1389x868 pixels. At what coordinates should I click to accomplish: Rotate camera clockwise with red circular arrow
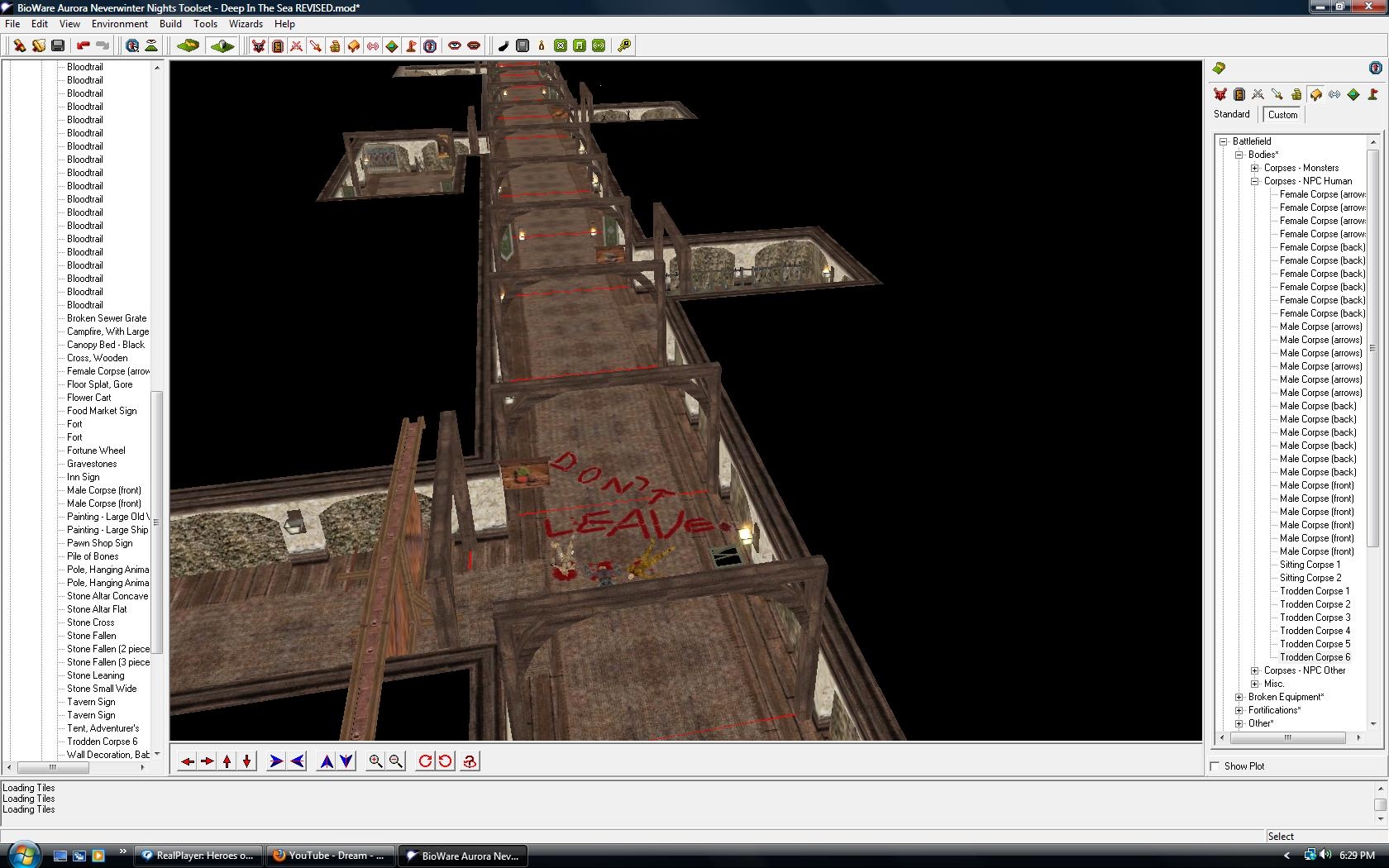pos(425,761)
